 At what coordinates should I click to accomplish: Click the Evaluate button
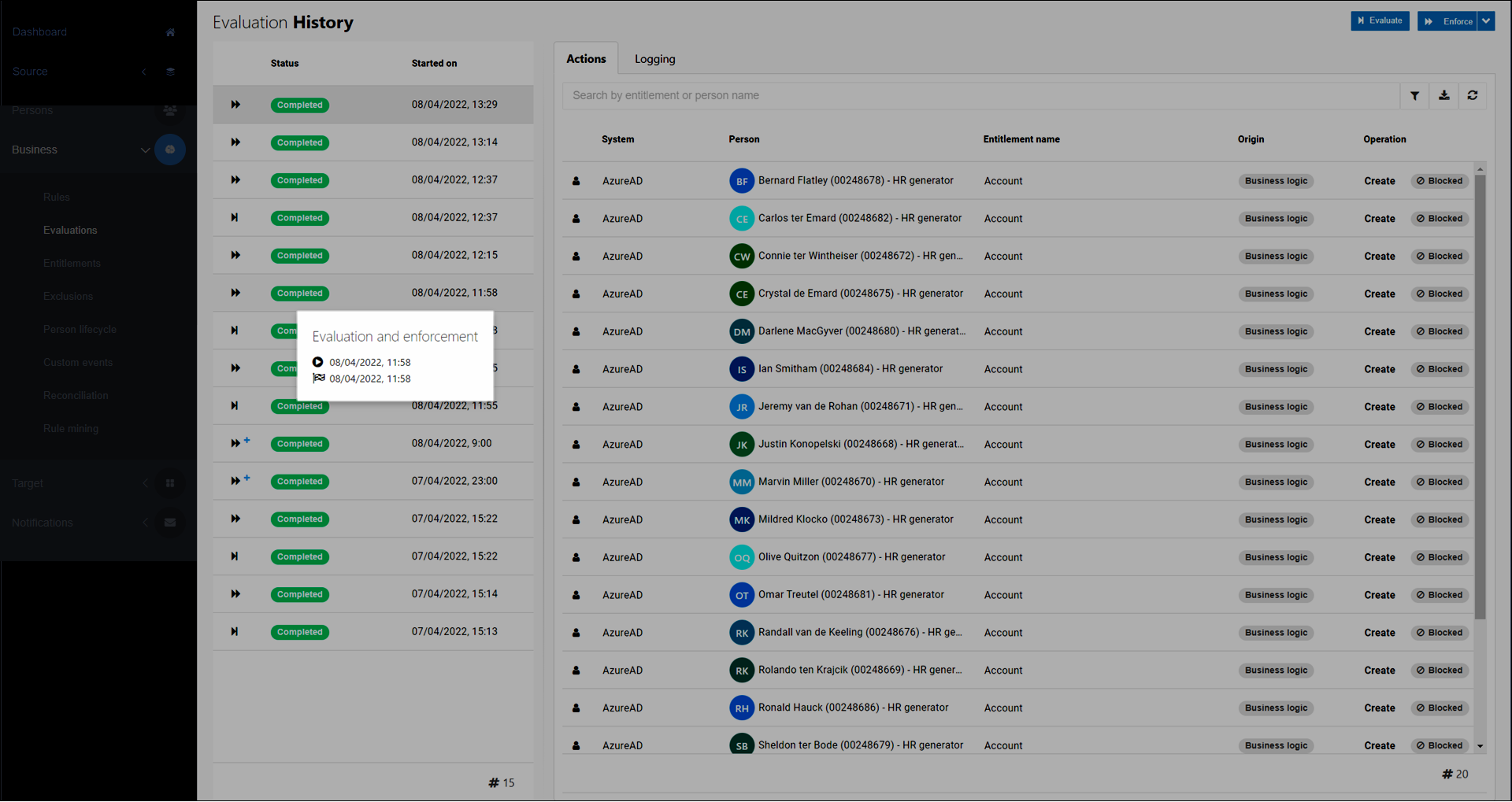(1380, 21)
